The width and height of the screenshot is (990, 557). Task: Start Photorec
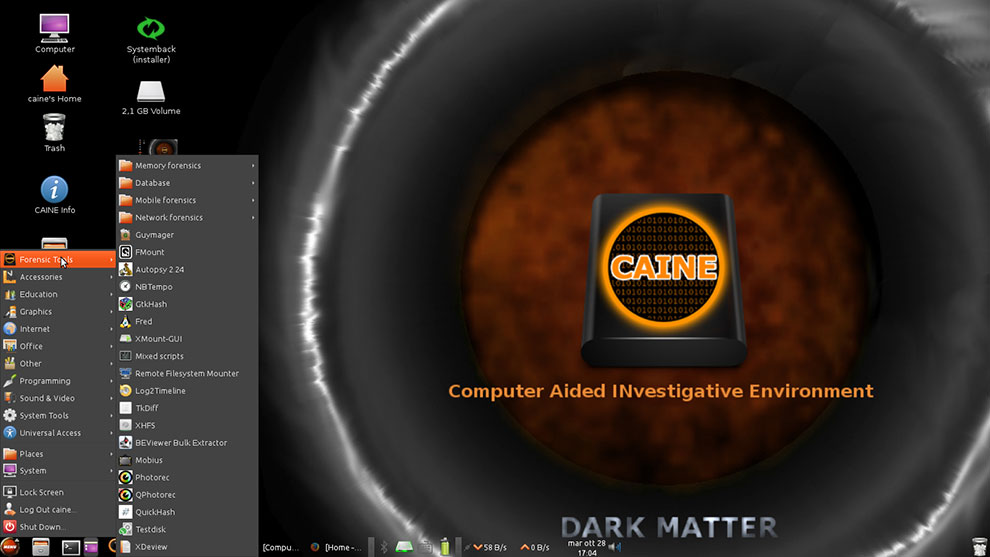(187, 478)
